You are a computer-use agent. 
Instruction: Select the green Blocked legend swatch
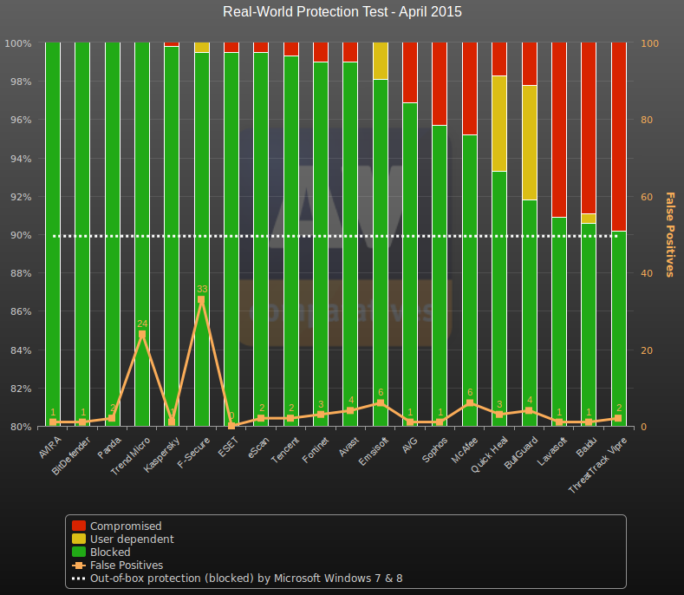(79, 552)
